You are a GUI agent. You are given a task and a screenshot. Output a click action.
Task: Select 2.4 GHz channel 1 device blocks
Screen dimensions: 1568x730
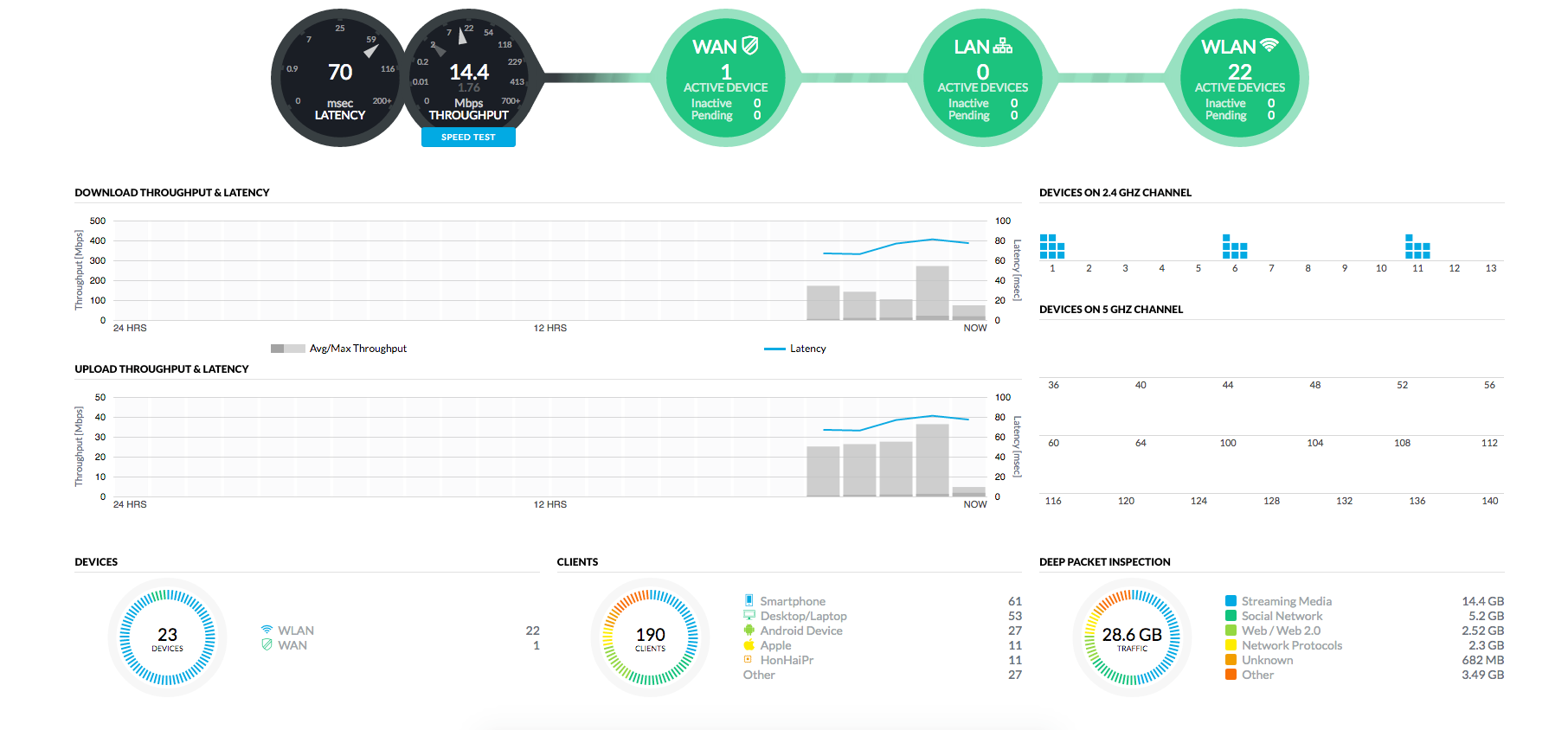(x=1051, y=247)
